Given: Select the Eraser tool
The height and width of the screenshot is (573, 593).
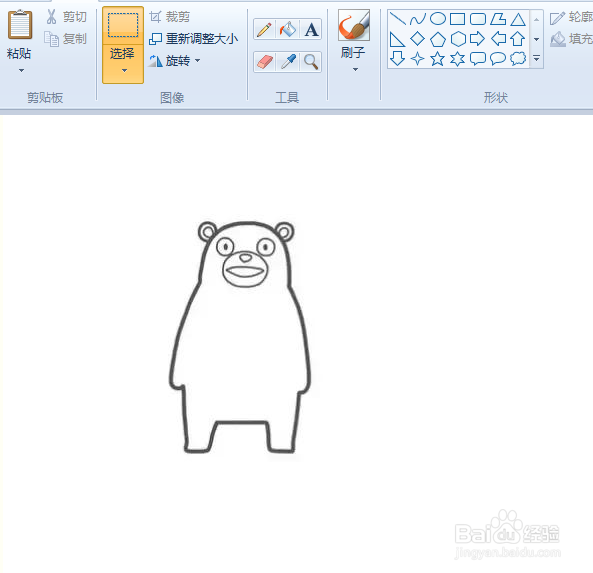Looking at the screenshot, I should click(x=264, y=62).
